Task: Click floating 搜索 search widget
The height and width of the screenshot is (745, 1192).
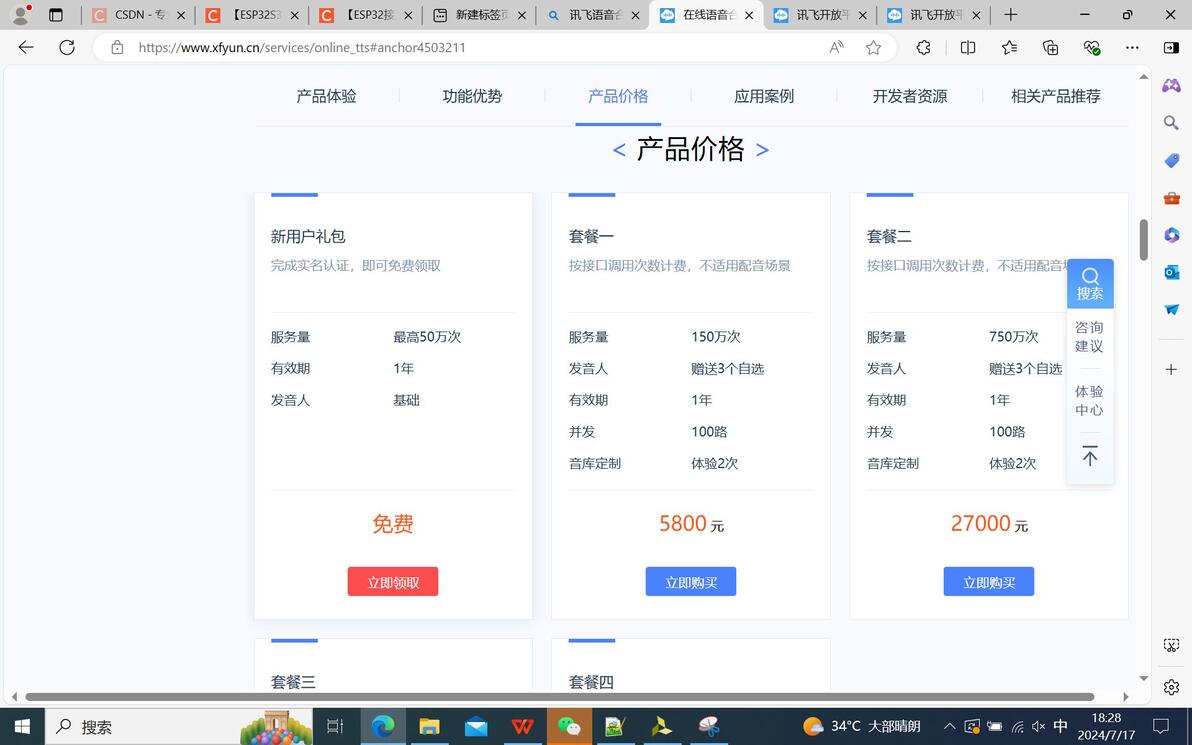Action: (1090, 284)
